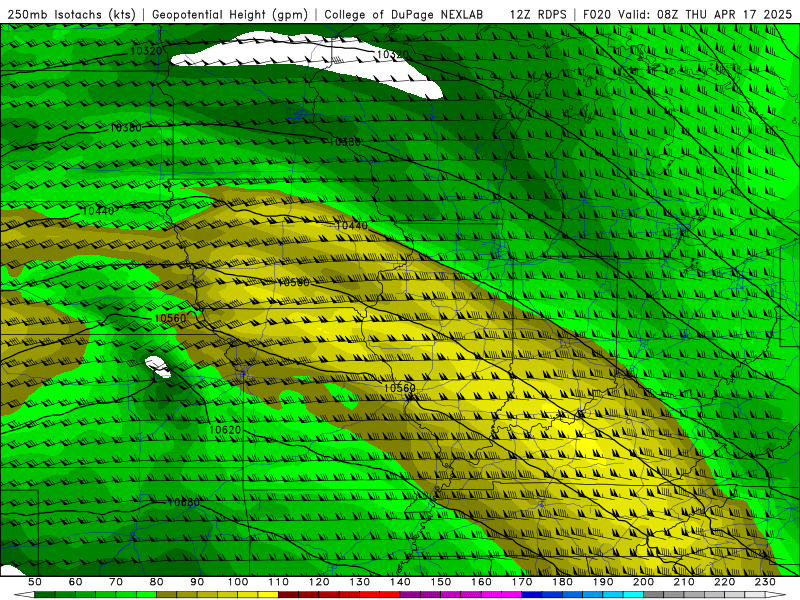Click the 130 knots scale label
The width and height of the screenshot is (800, 600).
pos(359,582)
